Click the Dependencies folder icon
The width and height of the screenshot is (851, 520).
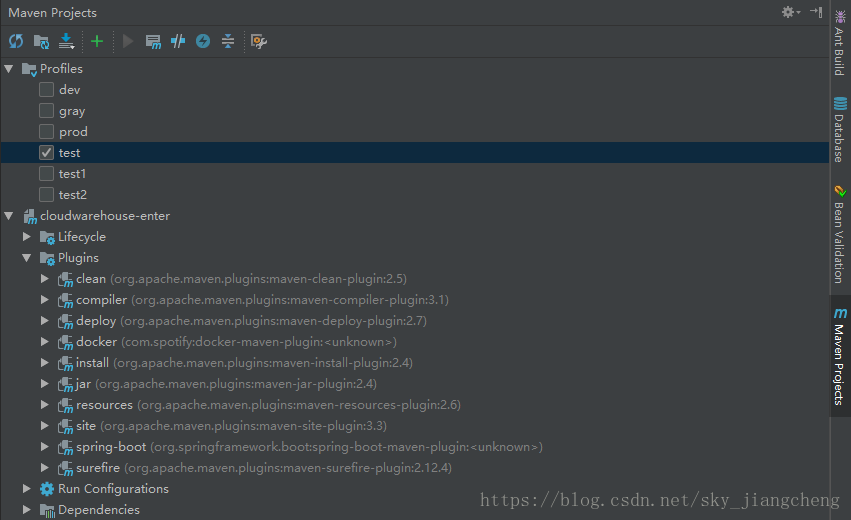click(47, 510)
